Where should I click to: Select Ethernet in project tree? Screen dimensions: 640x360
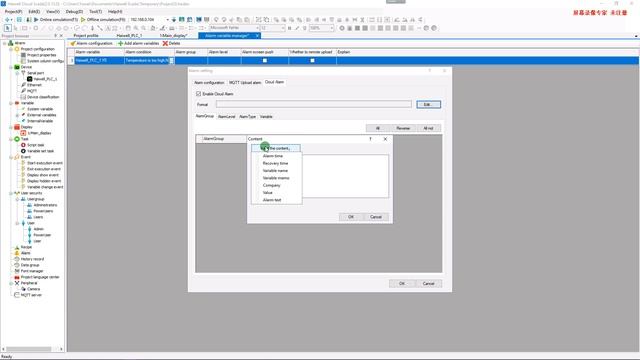pos(34,85)
